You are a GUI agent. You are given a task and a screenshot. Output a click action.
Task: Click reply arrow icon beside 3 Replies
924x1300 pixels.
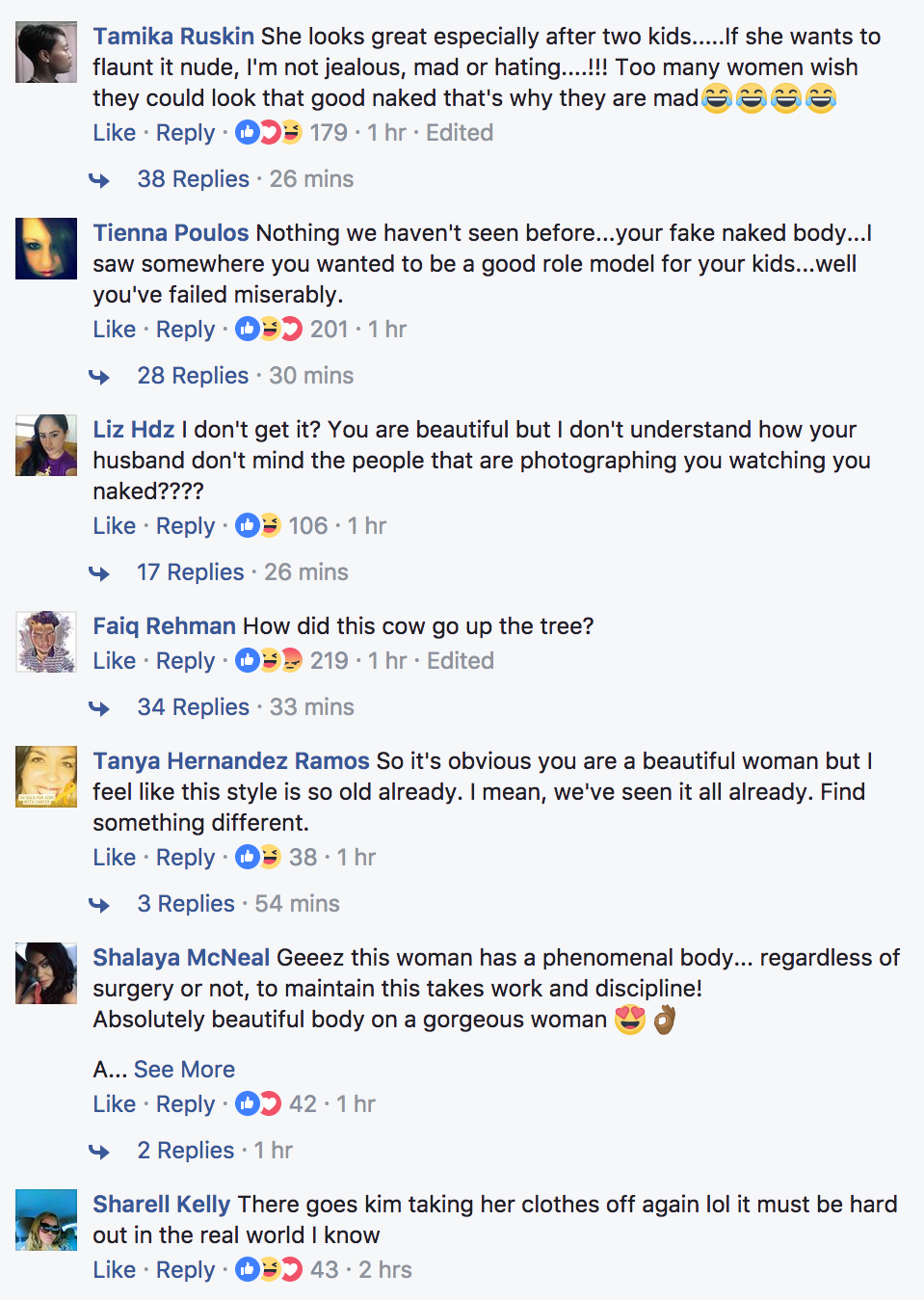tap(99, 905)
